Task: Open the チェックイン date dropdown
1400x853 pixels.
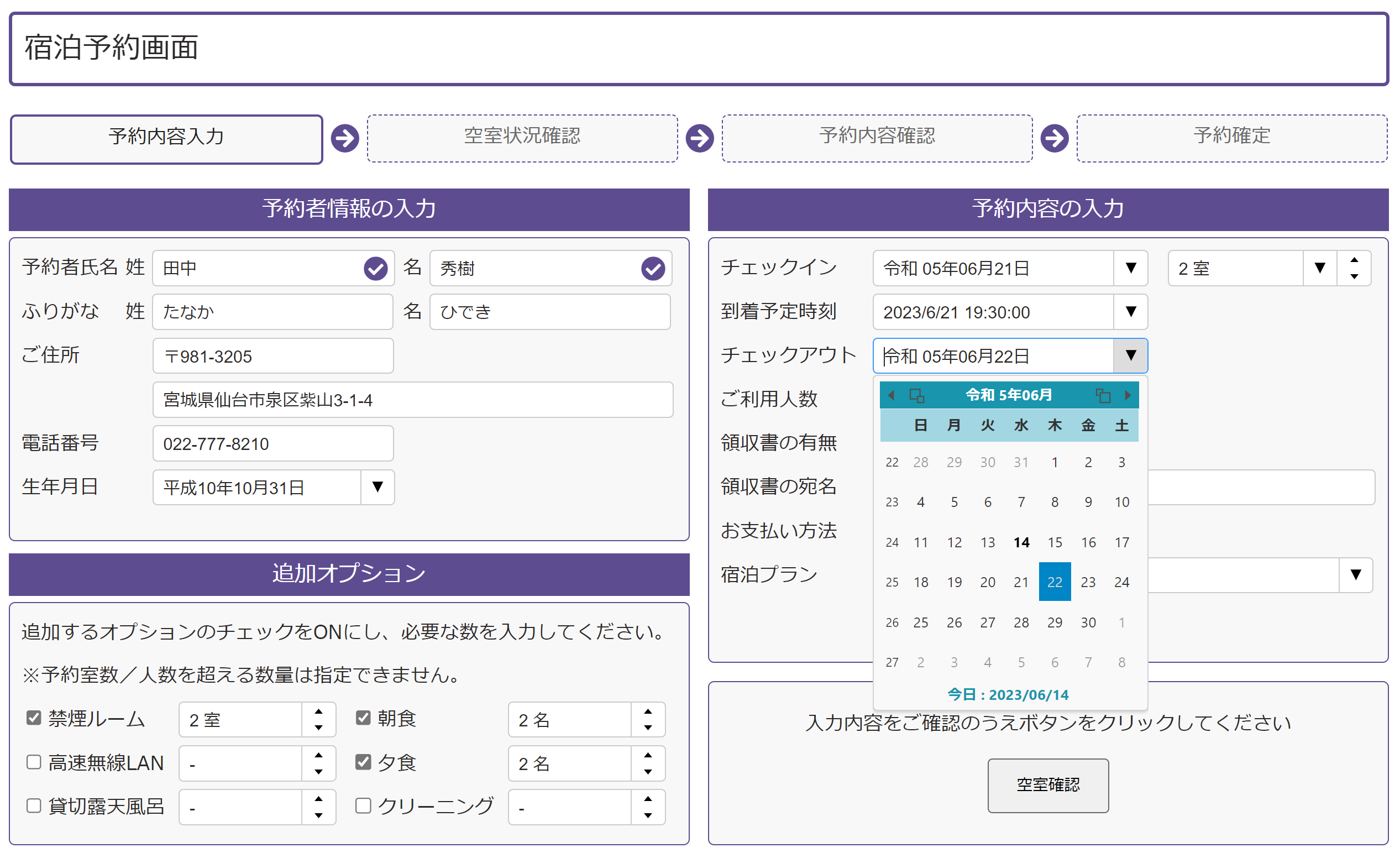Action: [x=1130, y=268]
